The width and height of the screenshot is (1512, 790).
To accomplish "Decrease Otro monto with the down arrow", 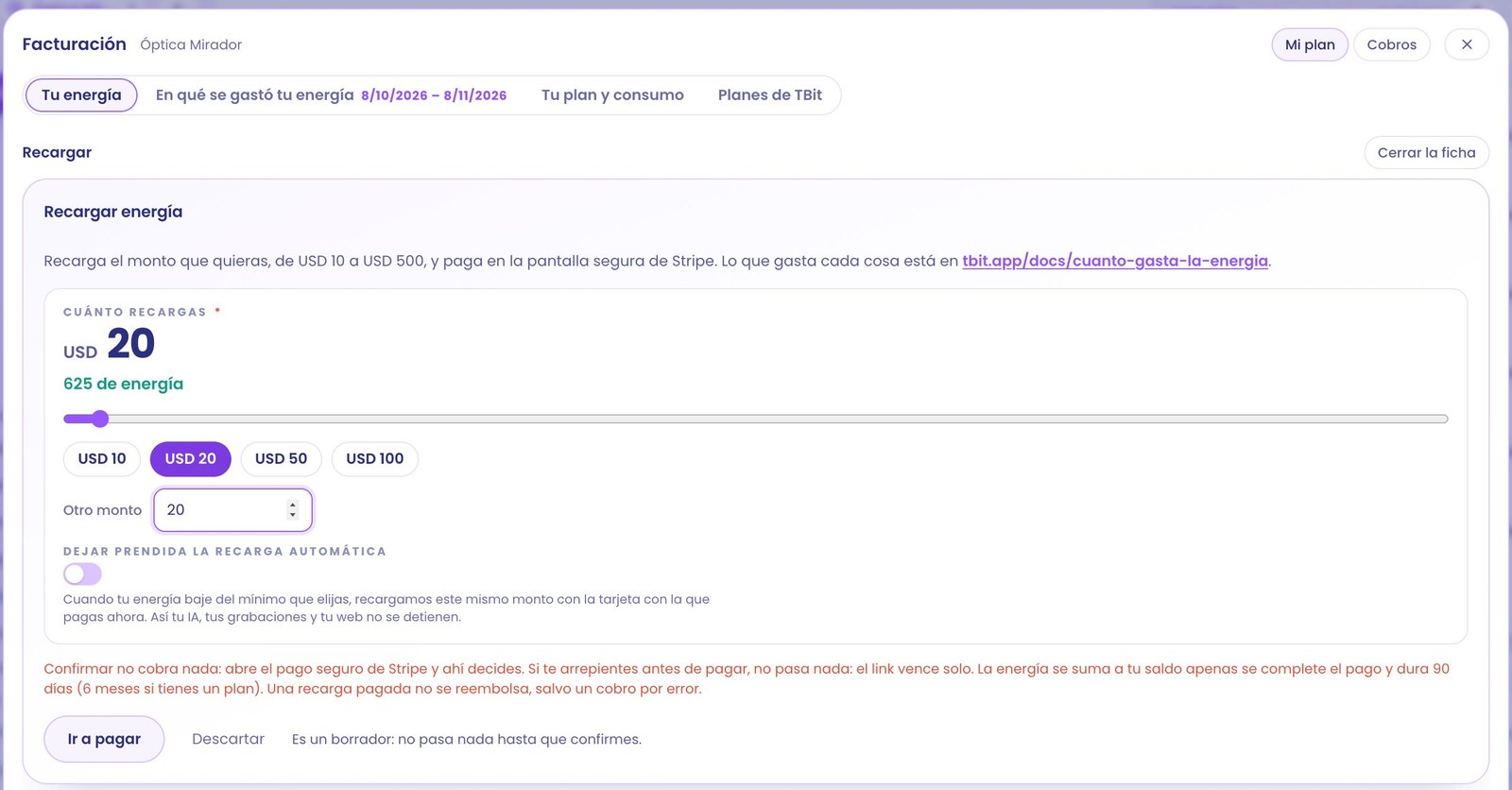I will [x=293, y=515].
